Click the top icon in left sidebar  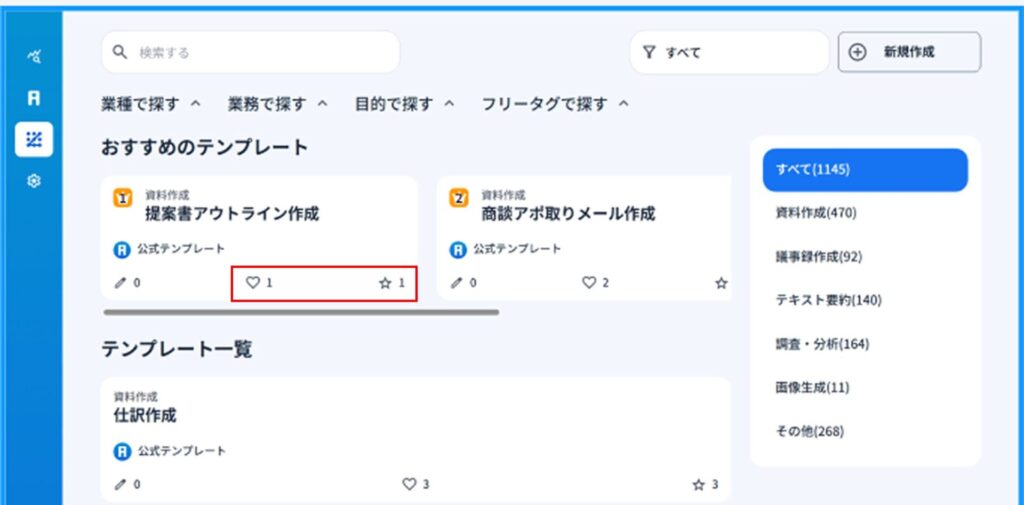(34, 57)
